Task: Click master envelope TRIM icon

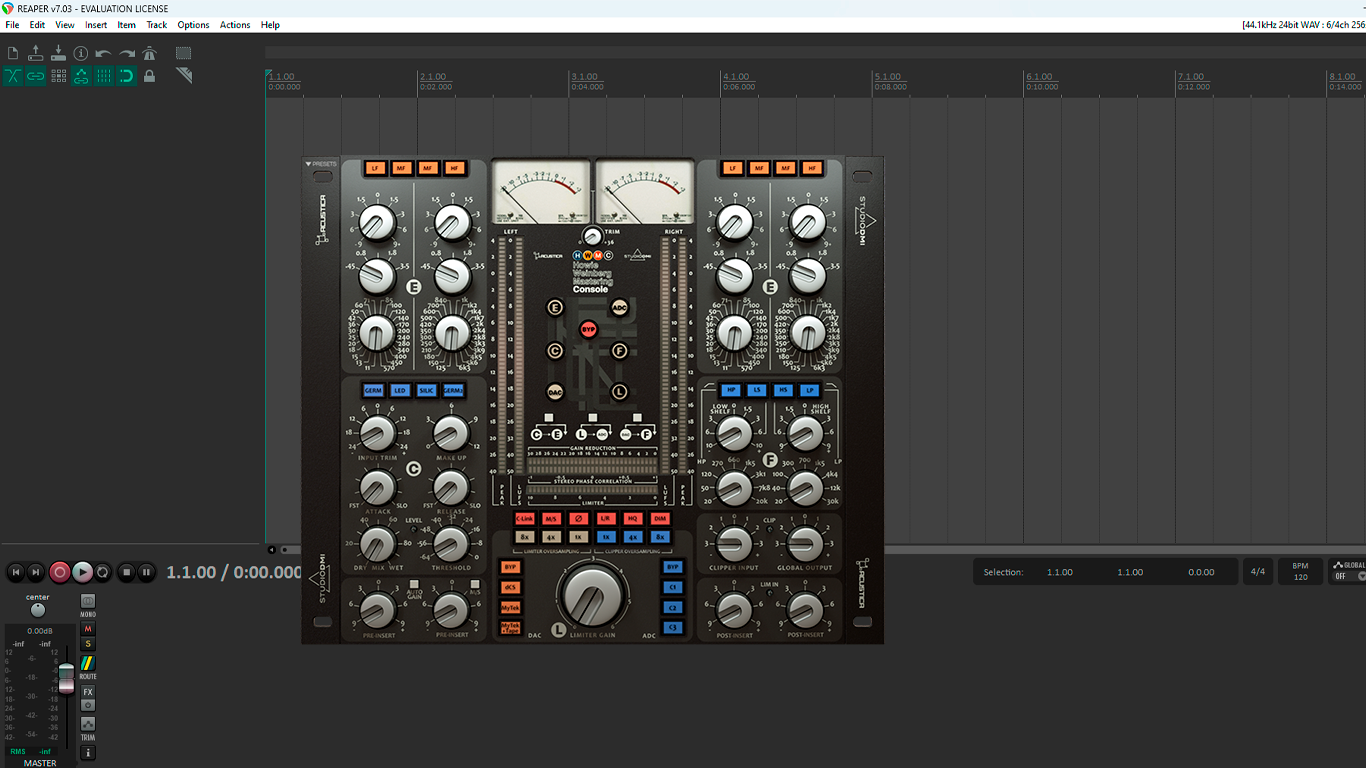Action: point(88,724)
